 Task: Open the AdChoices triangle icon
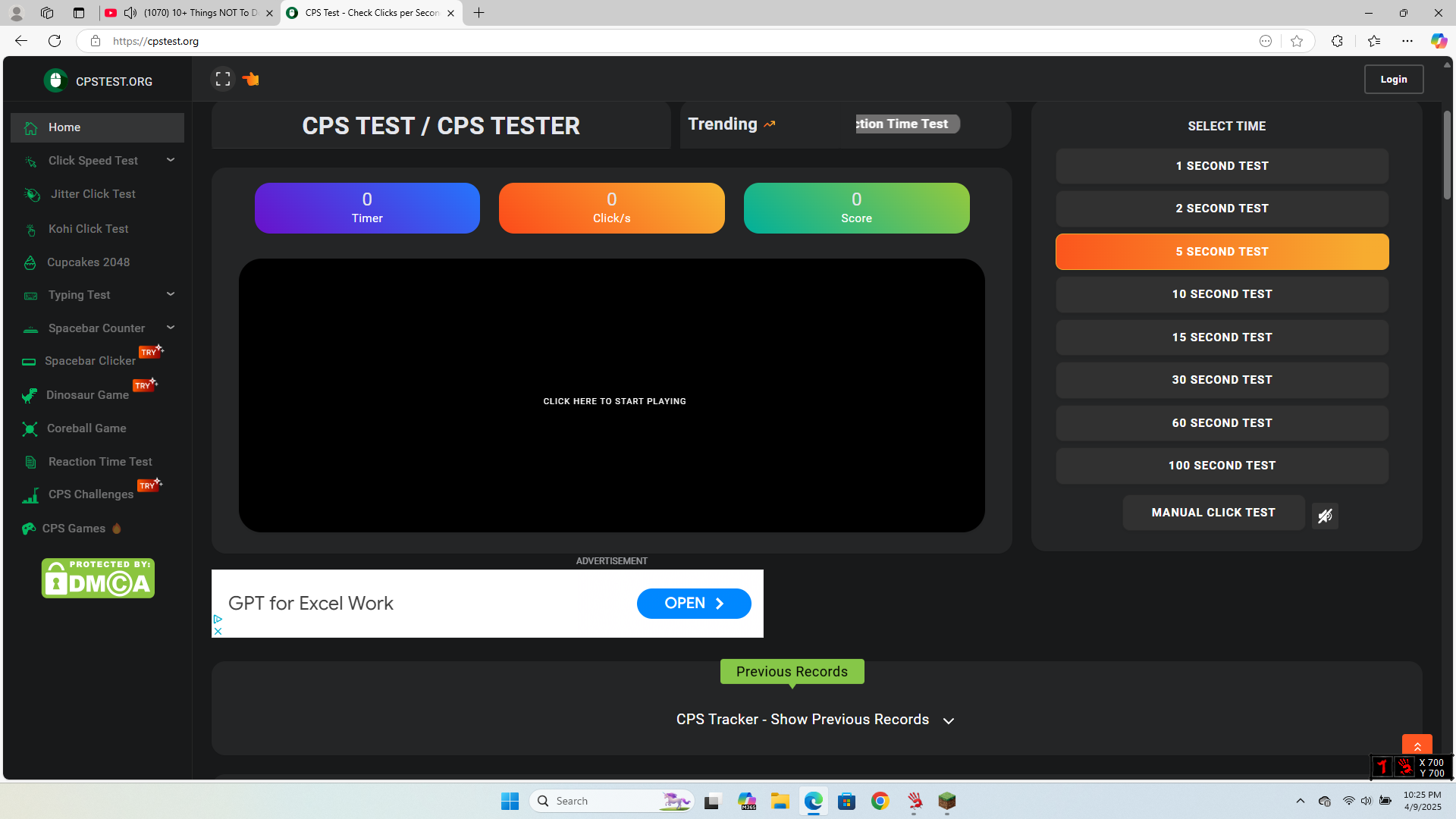pyautogui.click(x=218, y=620)
